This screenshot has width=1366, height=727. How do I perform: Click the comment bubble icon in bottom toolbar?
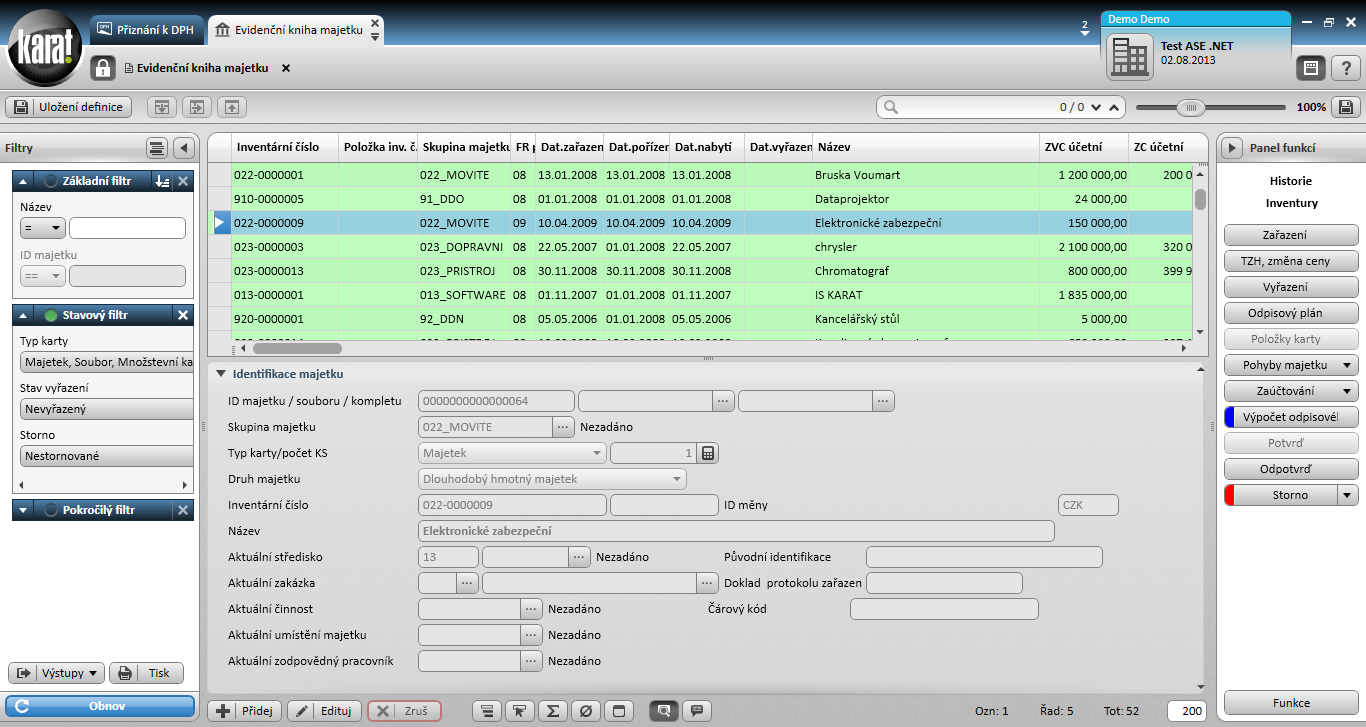pos(696,711)
